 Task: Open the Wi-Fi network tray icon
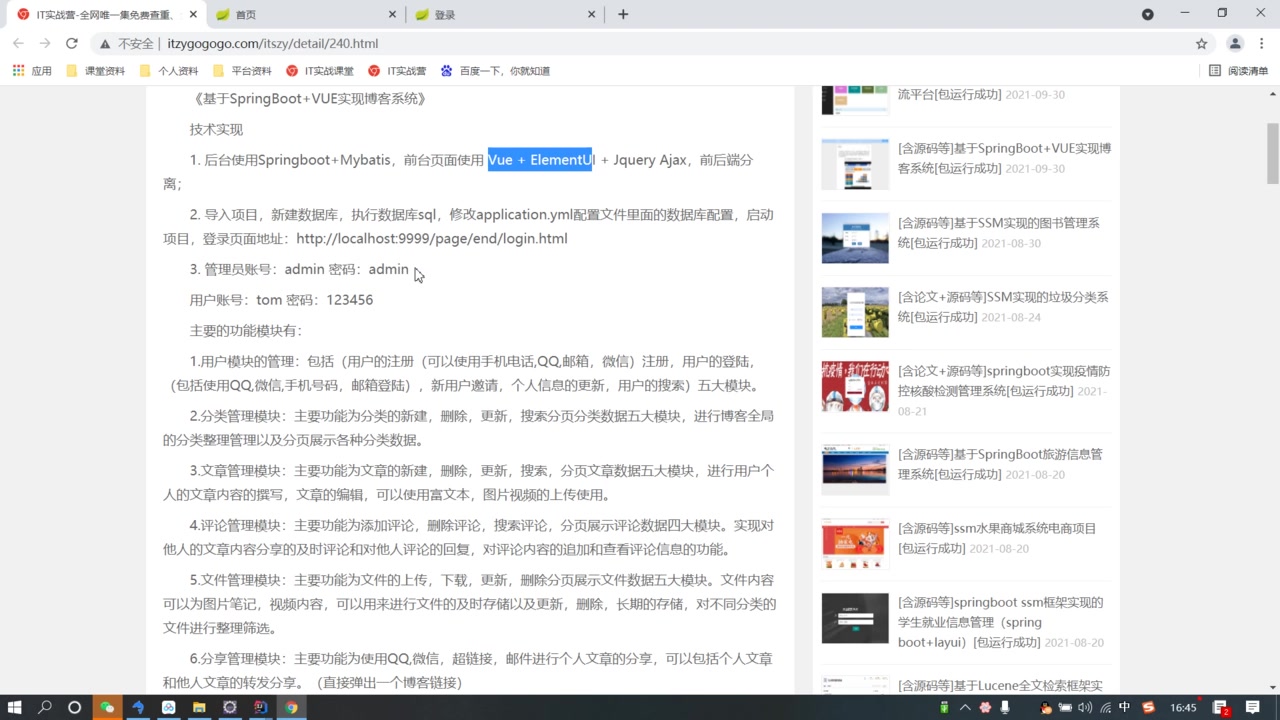[x=1104, y=707]
